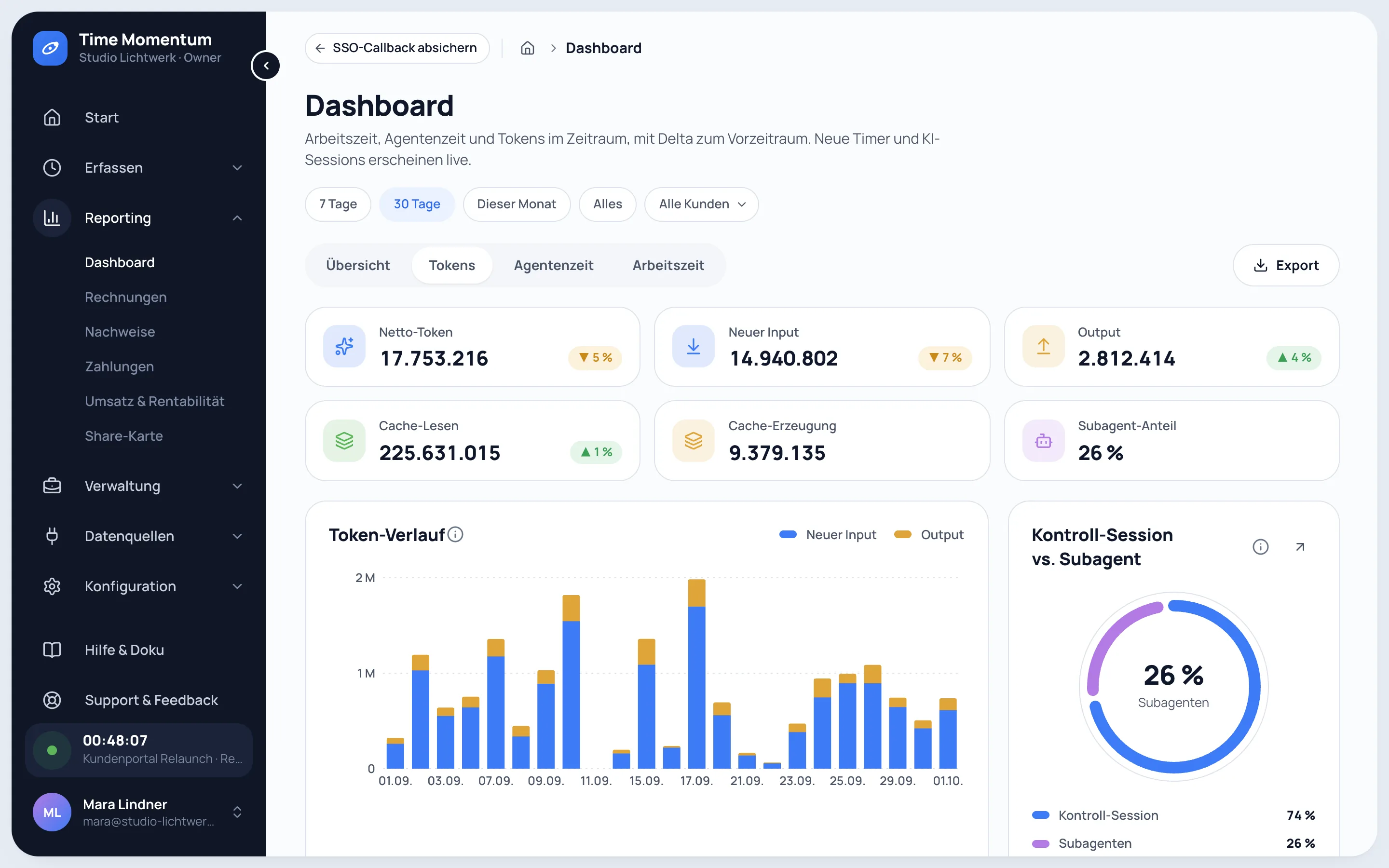Viewport: 1389px width, 868px height.
Task: Click the Subagent-Anteil robot icon
Action: tap(1044, 440)
